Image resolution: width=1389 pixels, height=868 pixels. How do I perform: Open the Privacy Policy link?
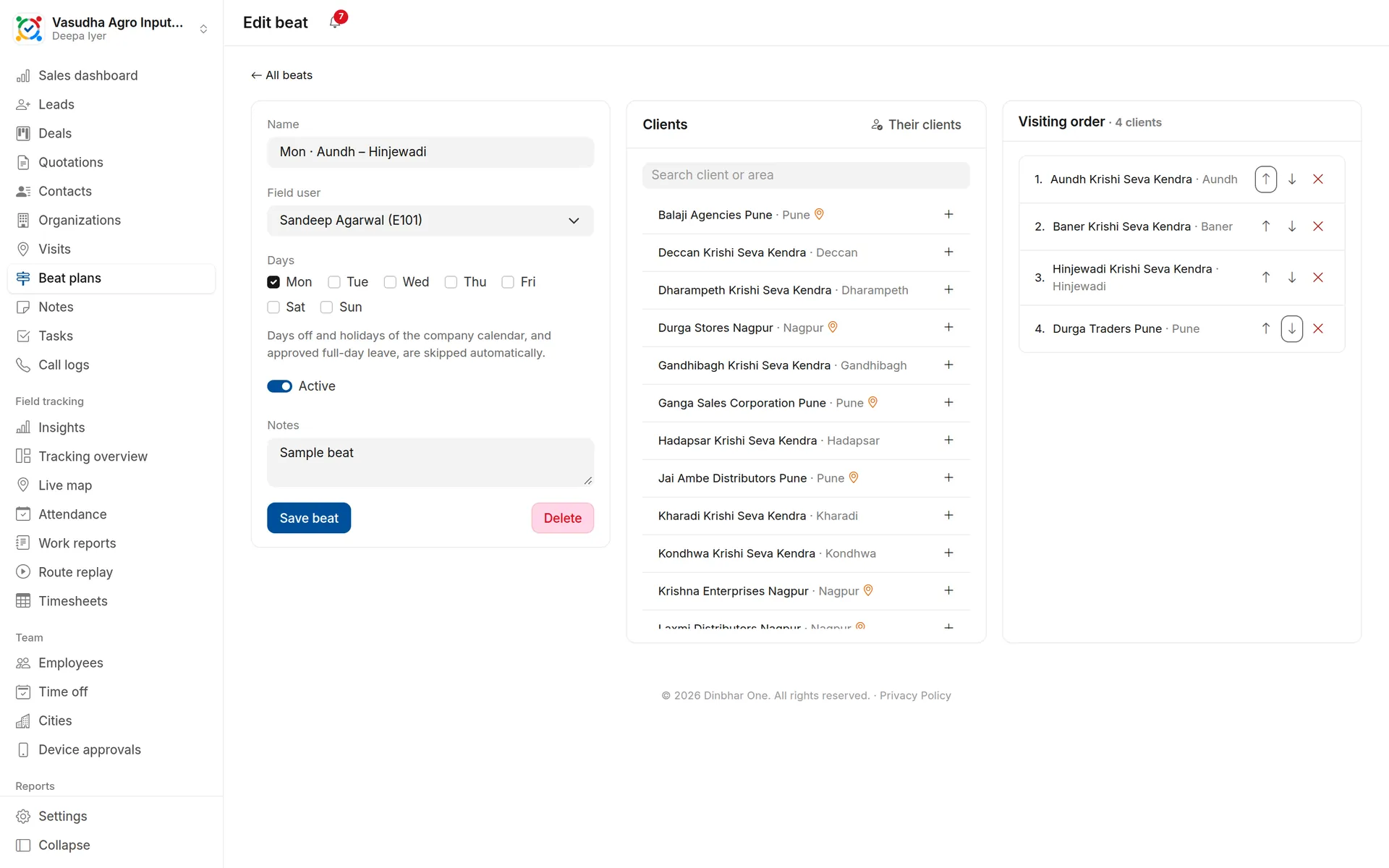[x=915, y=696]
